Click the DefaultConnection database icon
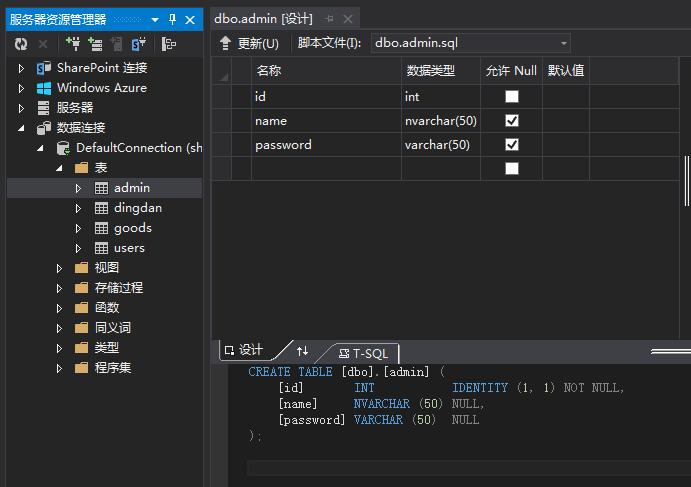The image size is (691, 487). point(63,148)
